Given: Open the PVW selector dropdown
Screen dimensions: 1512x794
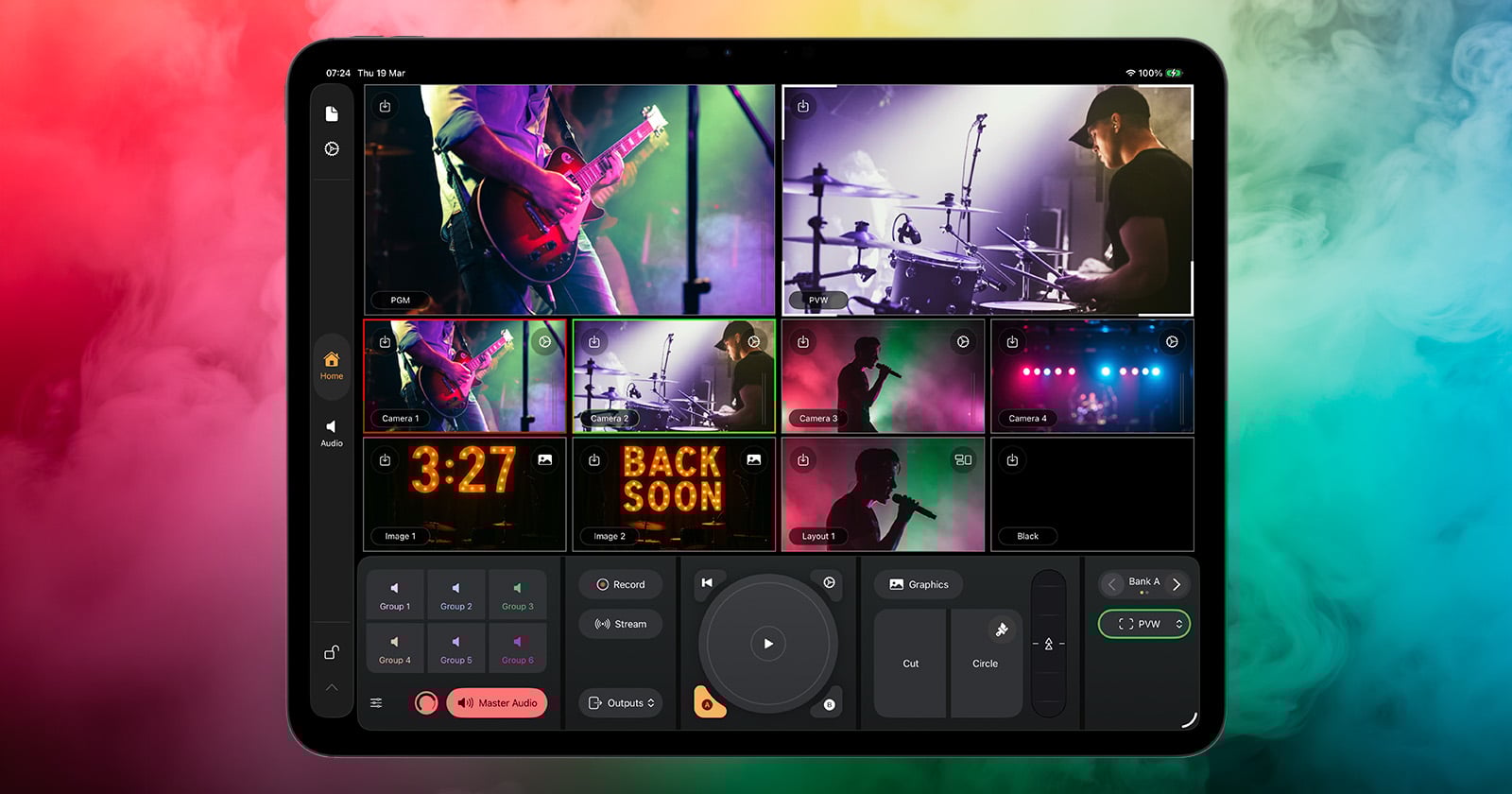Looking at the screenshot, I should tap(1143, 624).
